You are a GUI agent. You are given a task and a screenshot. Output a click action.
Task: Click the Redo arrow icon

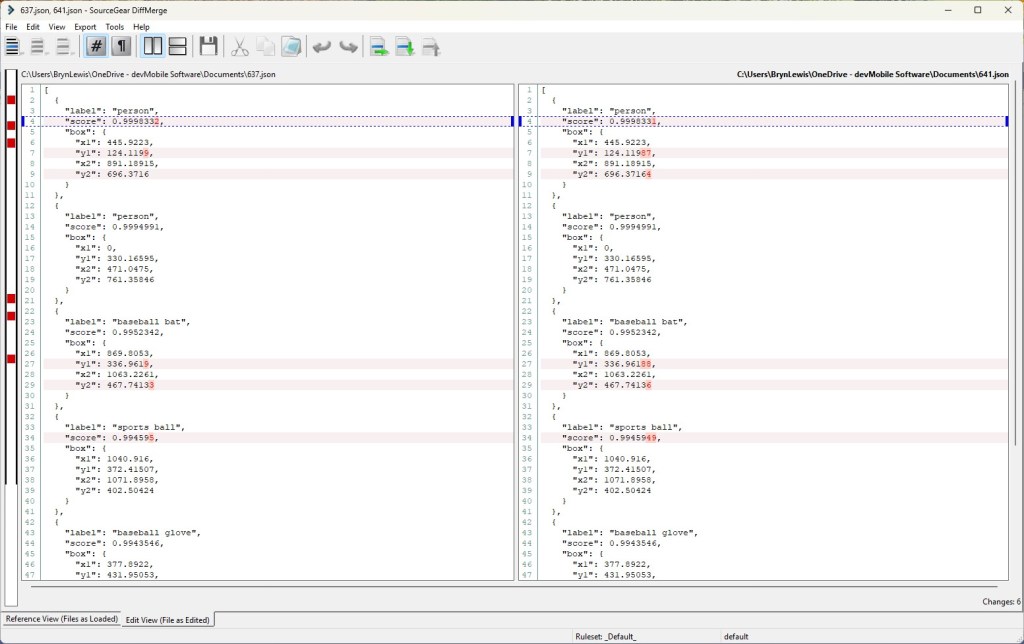tap(347, 46)
